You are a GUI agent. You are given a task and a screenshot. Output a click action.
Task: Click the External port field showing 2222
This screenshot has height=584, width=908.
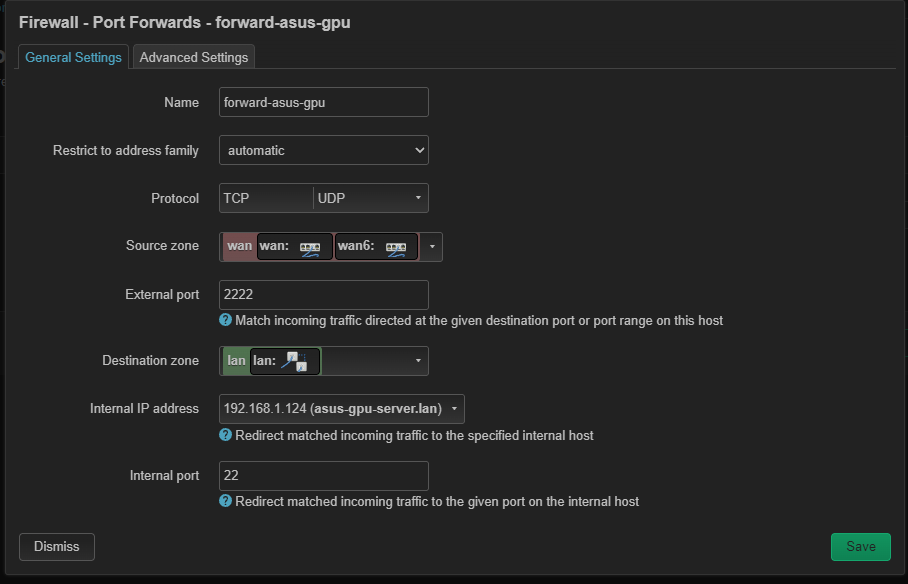[324, 294]
